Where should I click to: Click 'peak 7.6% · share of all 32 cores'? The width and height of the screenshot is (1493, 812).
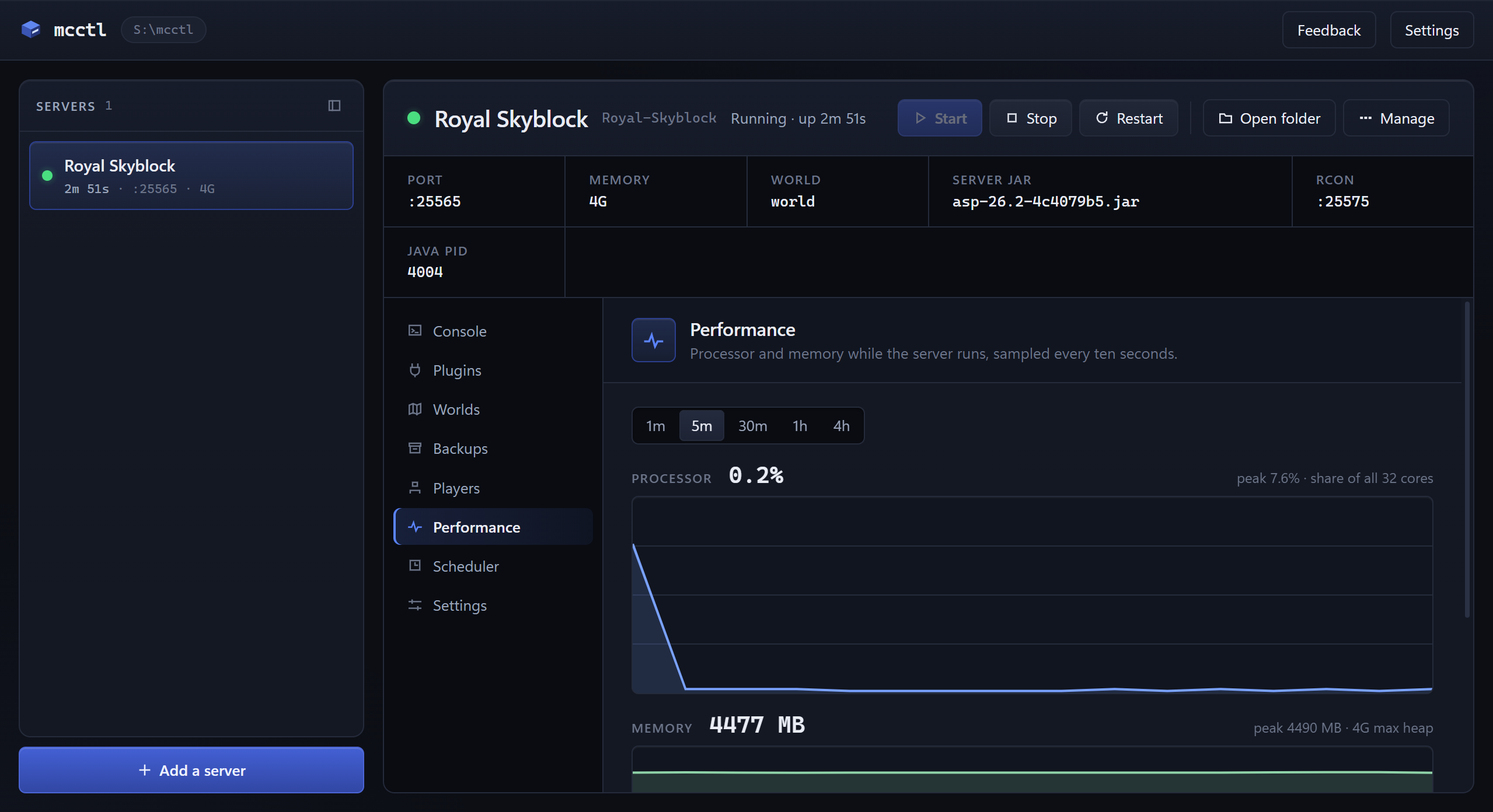click(1335, 478)
